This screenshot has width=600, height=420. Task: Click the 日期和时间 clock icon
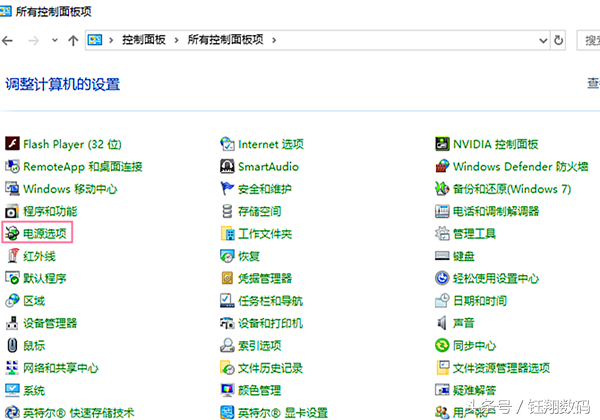point(442,301)
